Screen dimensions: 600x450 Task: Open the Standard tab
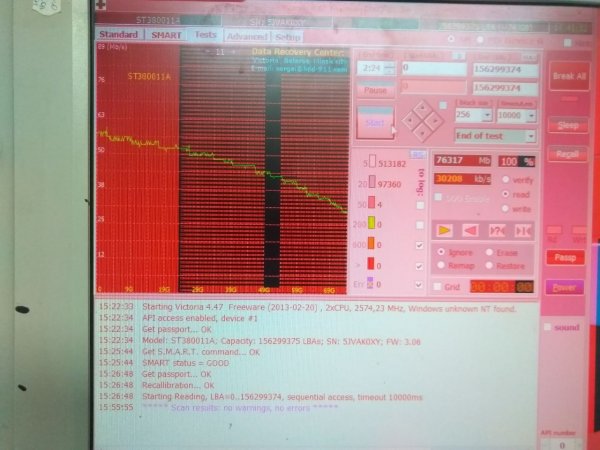(118, 35)
